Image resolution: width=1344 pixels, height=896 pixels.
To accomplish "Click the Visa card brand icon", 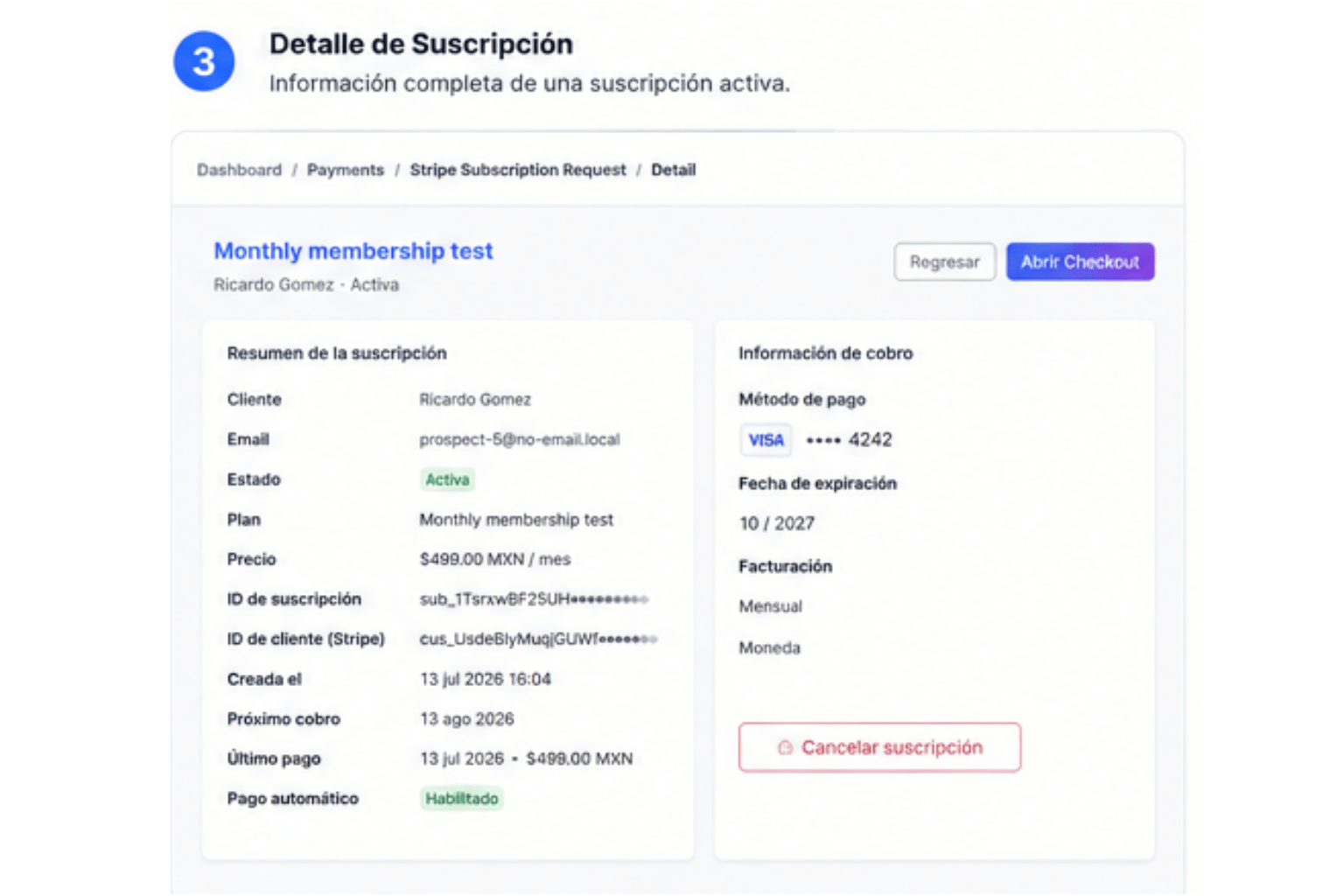I will [x=766, y=440].
